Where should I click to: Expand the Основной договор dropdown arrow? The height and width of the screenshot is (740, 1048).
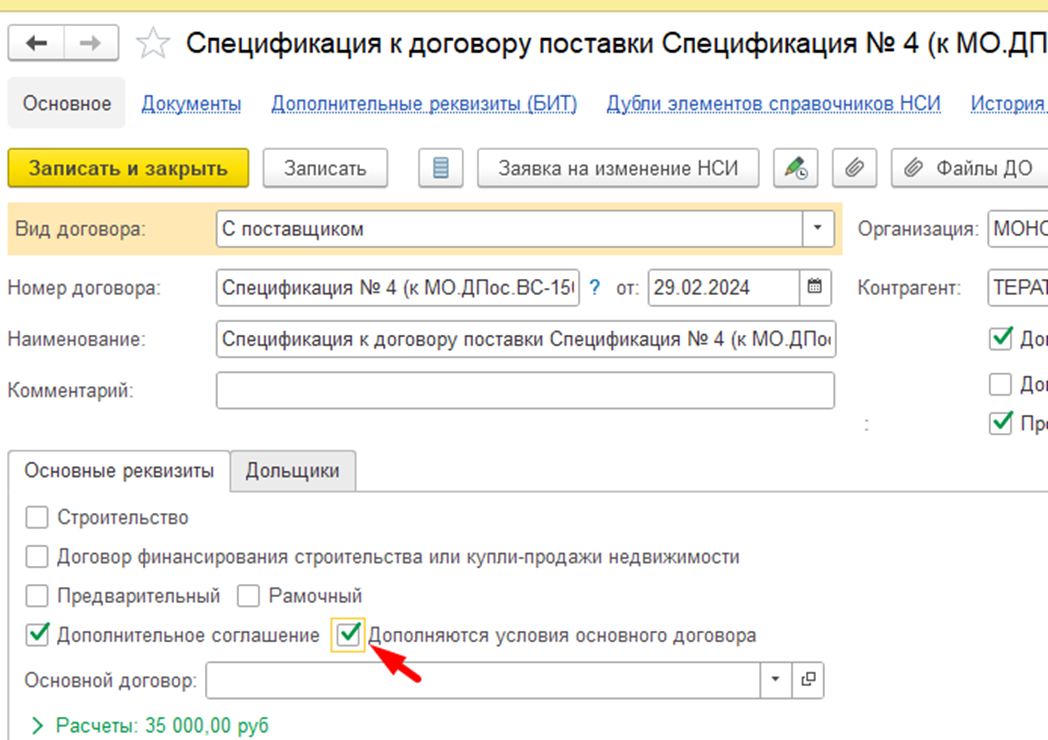tap(775, 681)
